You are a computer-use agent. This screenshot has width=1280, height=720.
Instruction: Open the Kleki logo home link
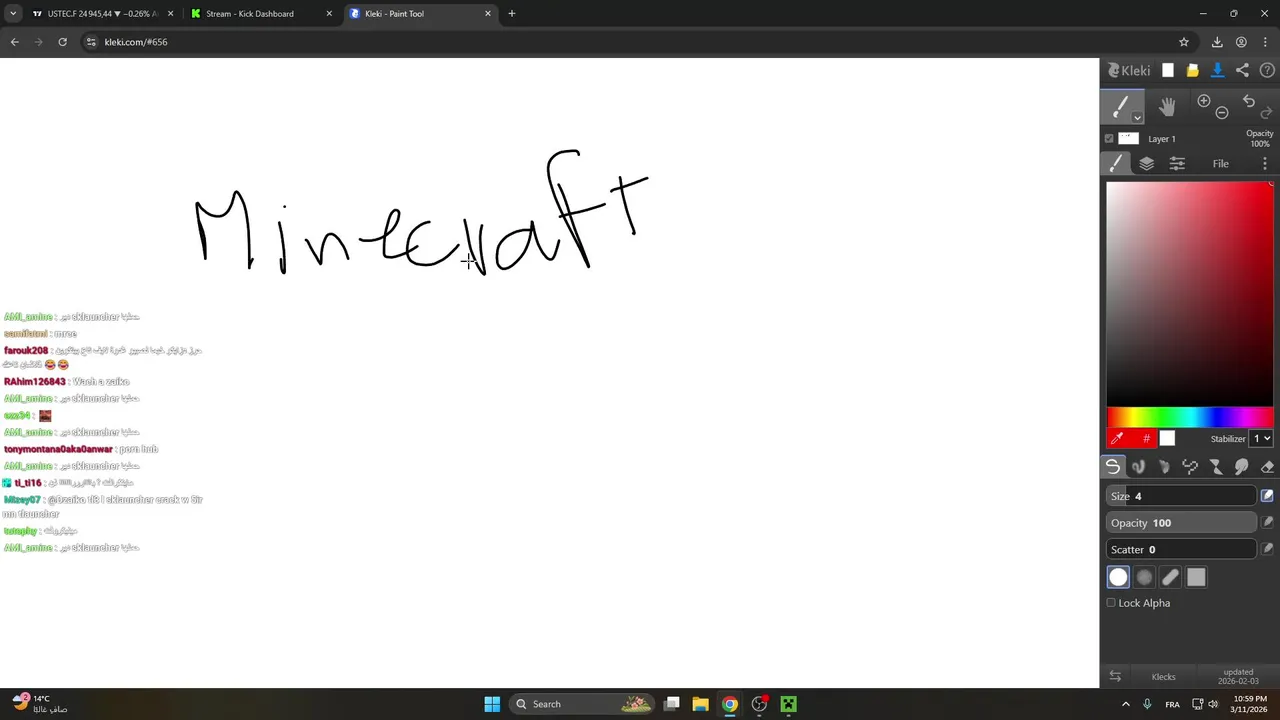click(x=1129, y=70)
